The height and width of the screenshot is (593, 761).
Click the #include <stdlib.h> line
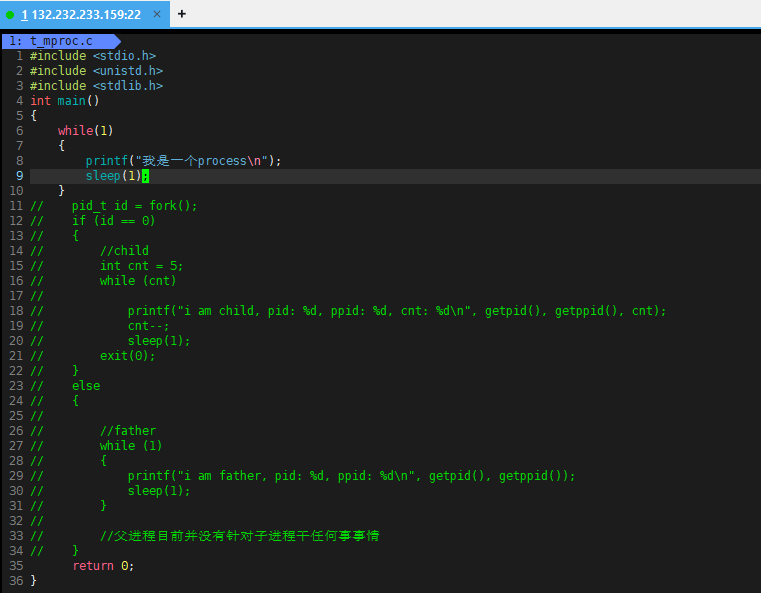click(x=96, y=86)
